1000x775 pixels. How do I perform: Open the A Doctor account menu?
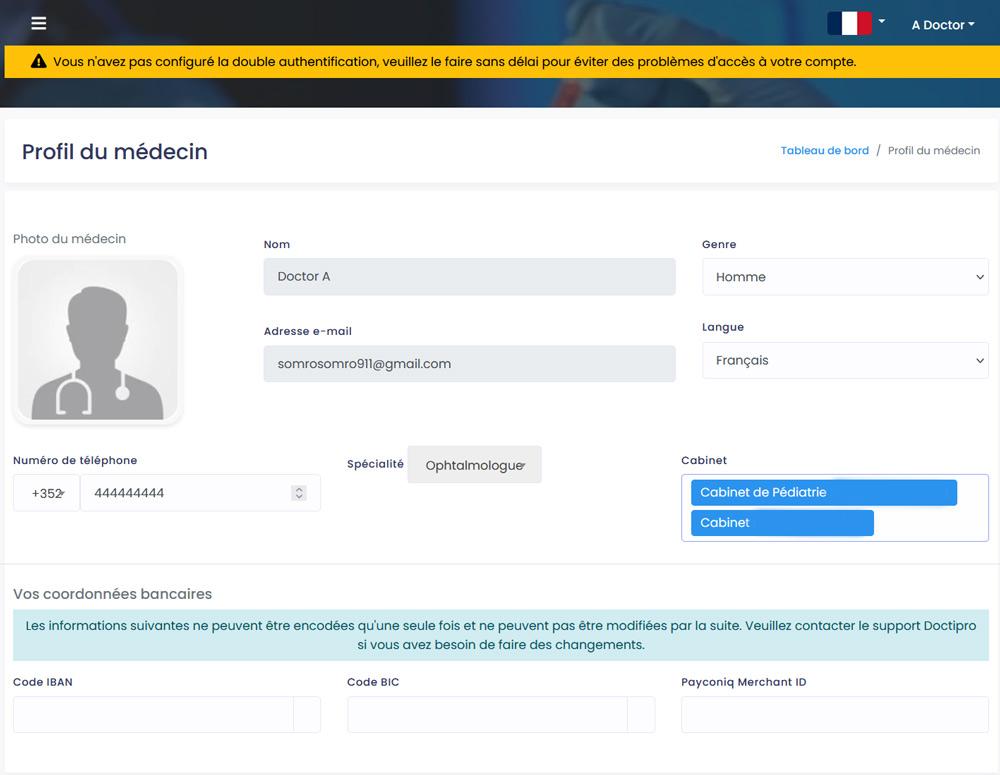pyautogui.click(x=941, y=25)
